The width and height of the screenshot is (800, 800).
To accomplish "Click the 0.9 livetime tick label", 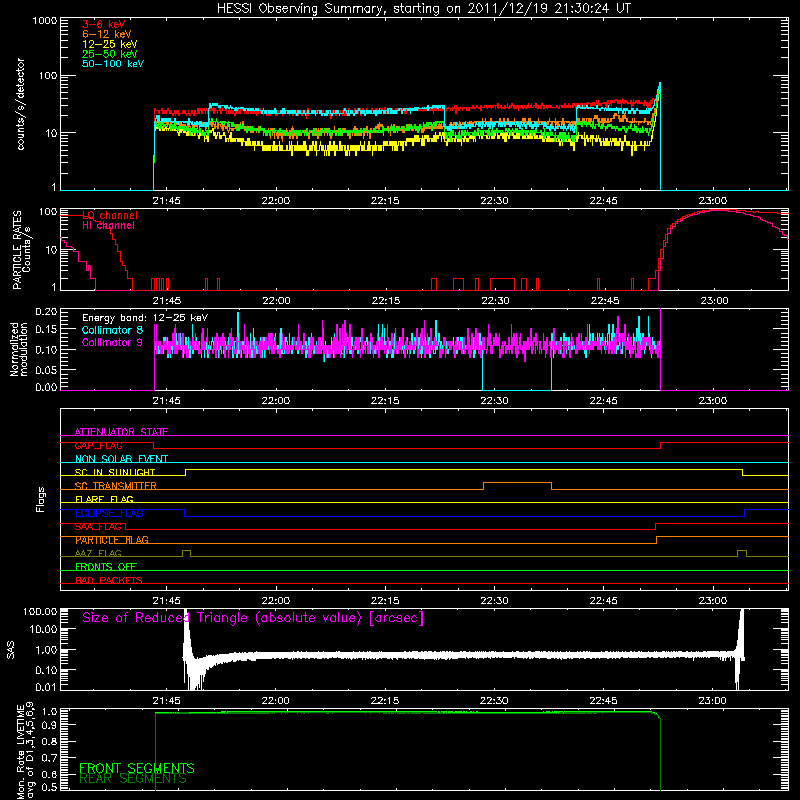I will [51, 724].
